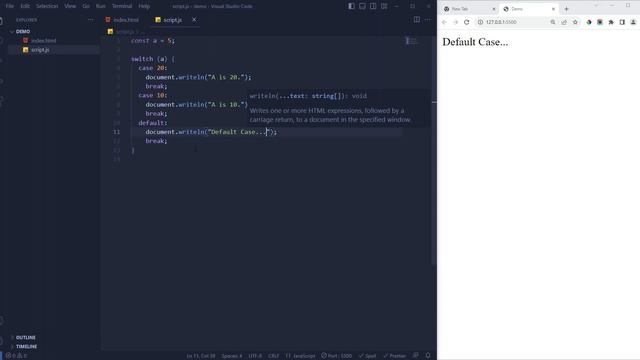The image size is (640, 360).
Task: Click 'switch (a) {' code line
Action: [x=153, y=59]
